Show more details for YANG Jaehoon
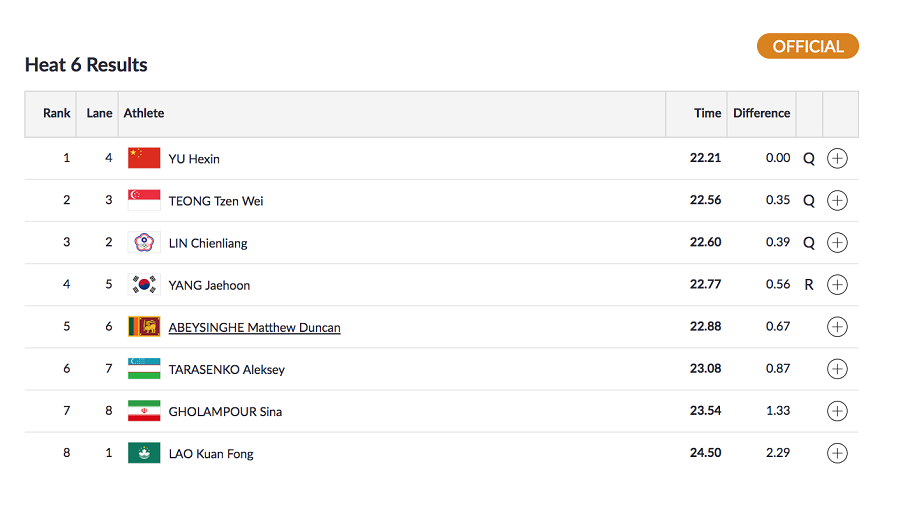 837,285
